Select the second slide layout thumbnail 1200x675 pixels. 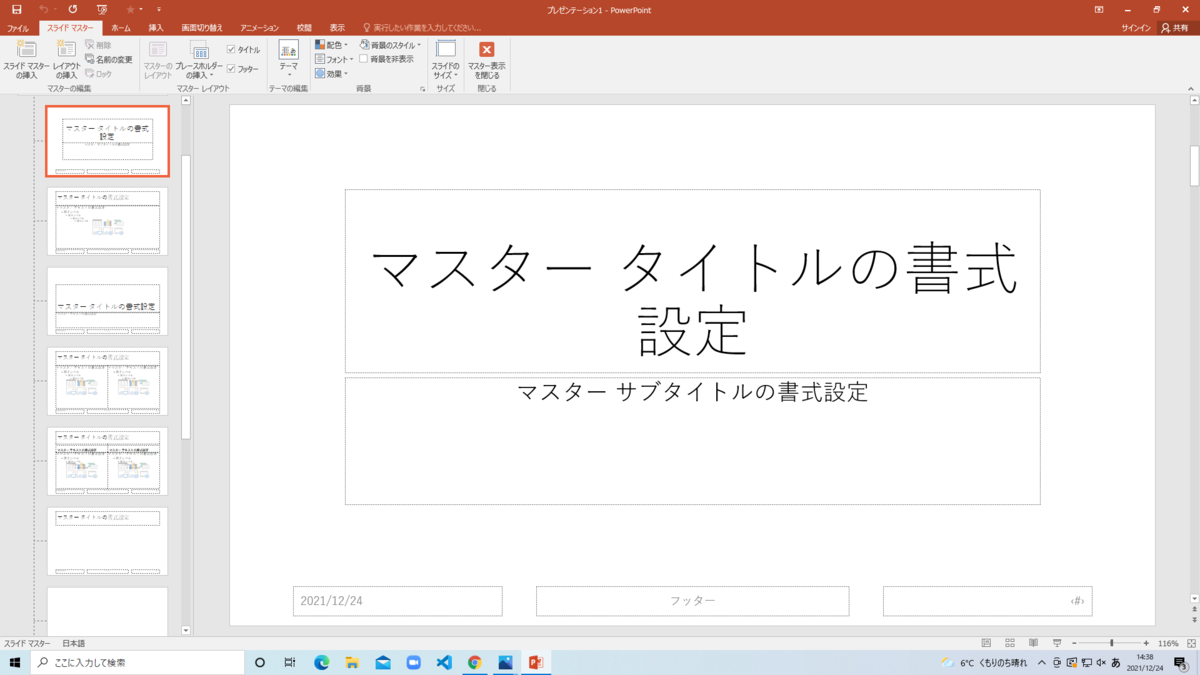107,221
